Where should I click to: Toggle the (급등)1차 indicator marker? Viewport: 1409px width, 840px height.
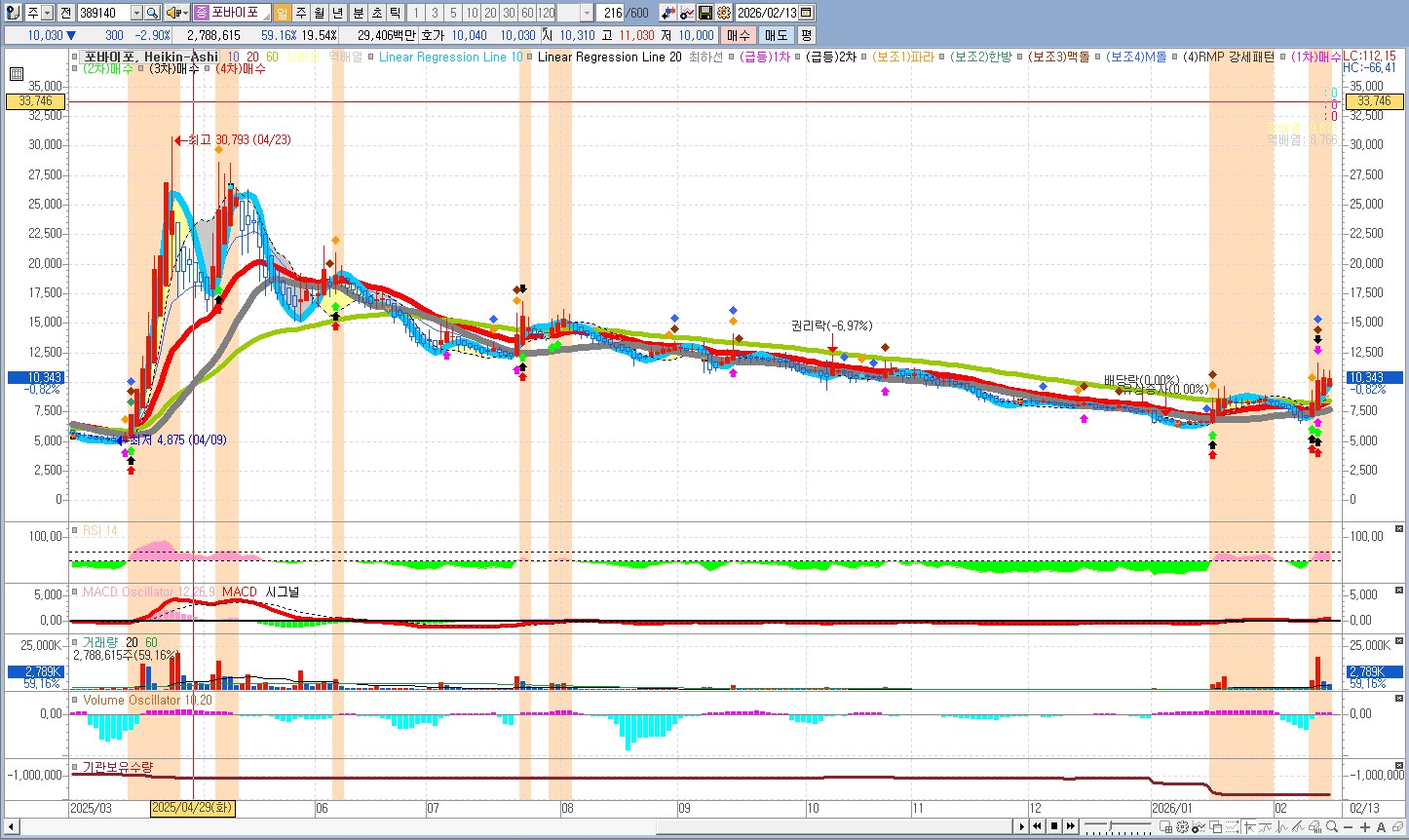click(x=733, y=57)
